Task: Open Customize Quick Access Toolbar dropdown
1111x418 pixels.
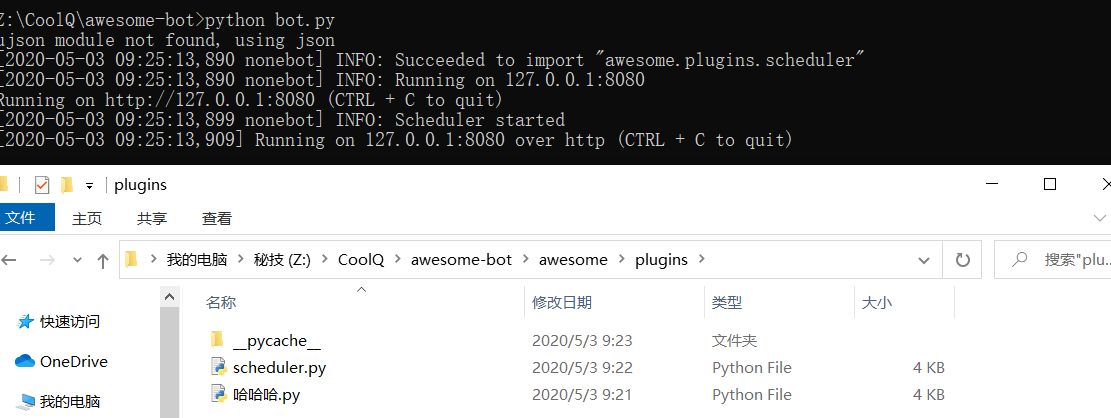Action: 89,185
